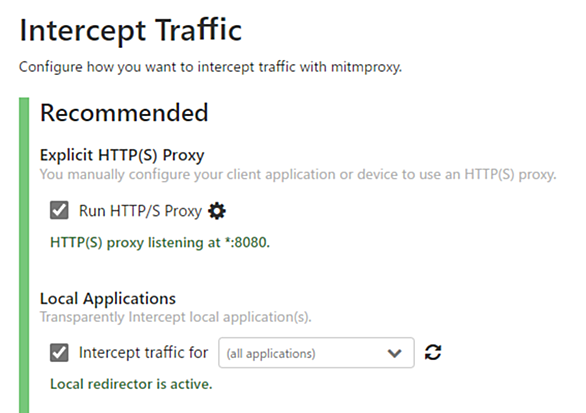Click Transparently Intercept local application(s) text
586x413 pixels.
[x=176, y=317]
